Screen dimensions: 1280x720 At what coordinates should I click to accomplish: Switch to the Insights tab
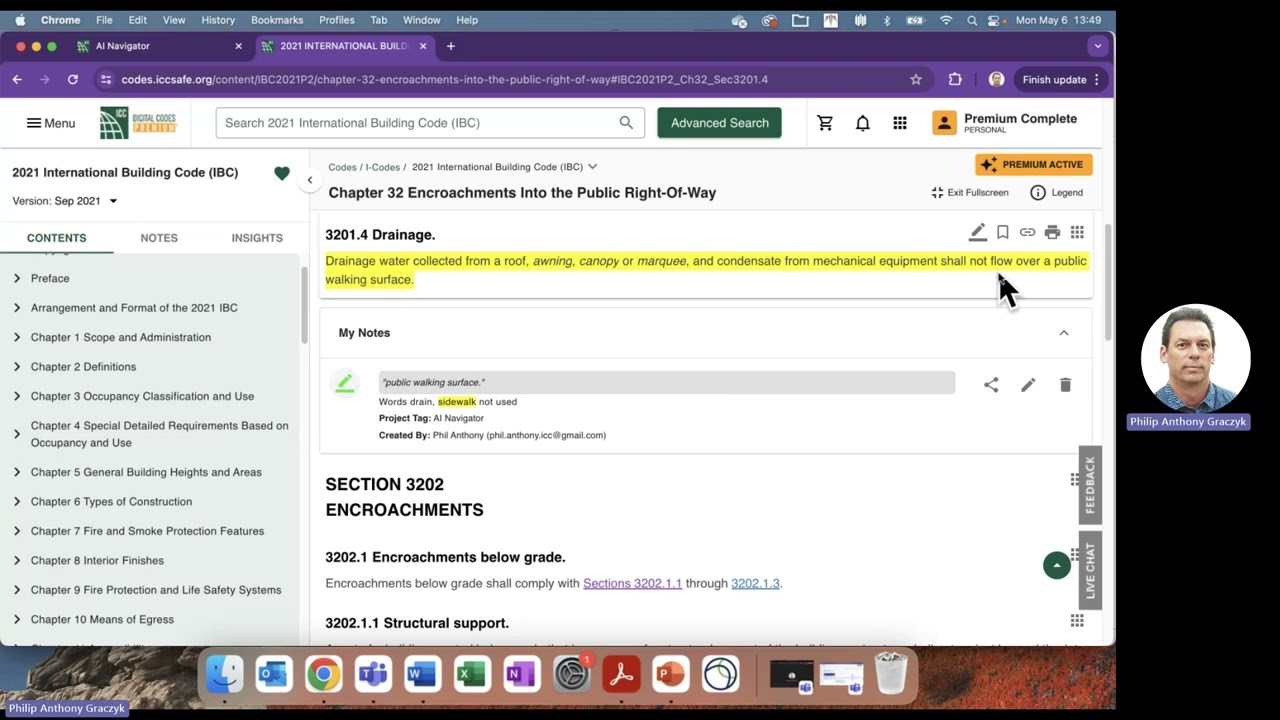257,238
